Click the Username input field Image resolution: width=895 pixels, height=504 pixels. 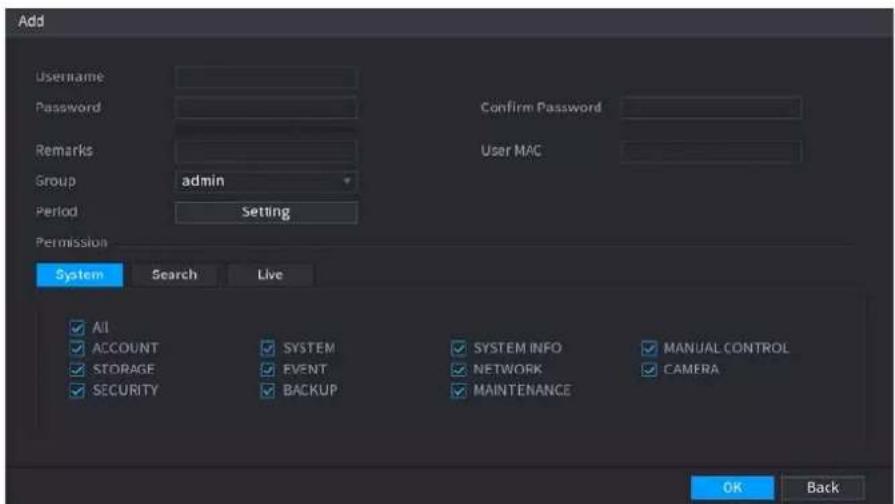(x=266, y=77)
